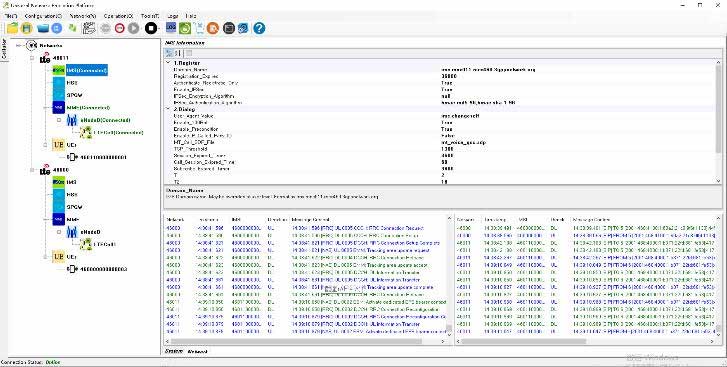
Task: Select the IPSec_Encryption_Algorithm property row
Action: click(x=440, y=96)
